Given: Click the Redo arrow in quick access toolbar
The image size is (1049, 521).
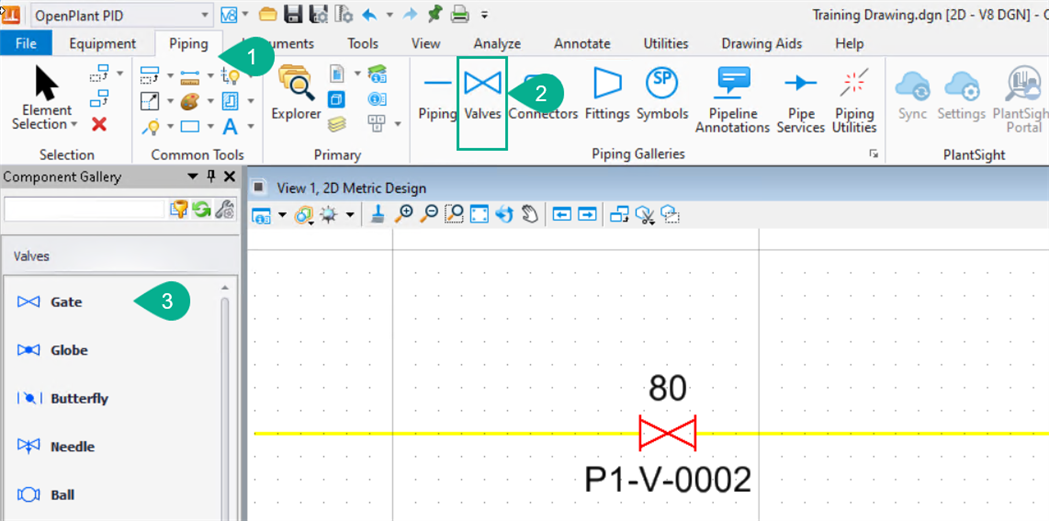Looking at the screenshot, I should [411, 14].
